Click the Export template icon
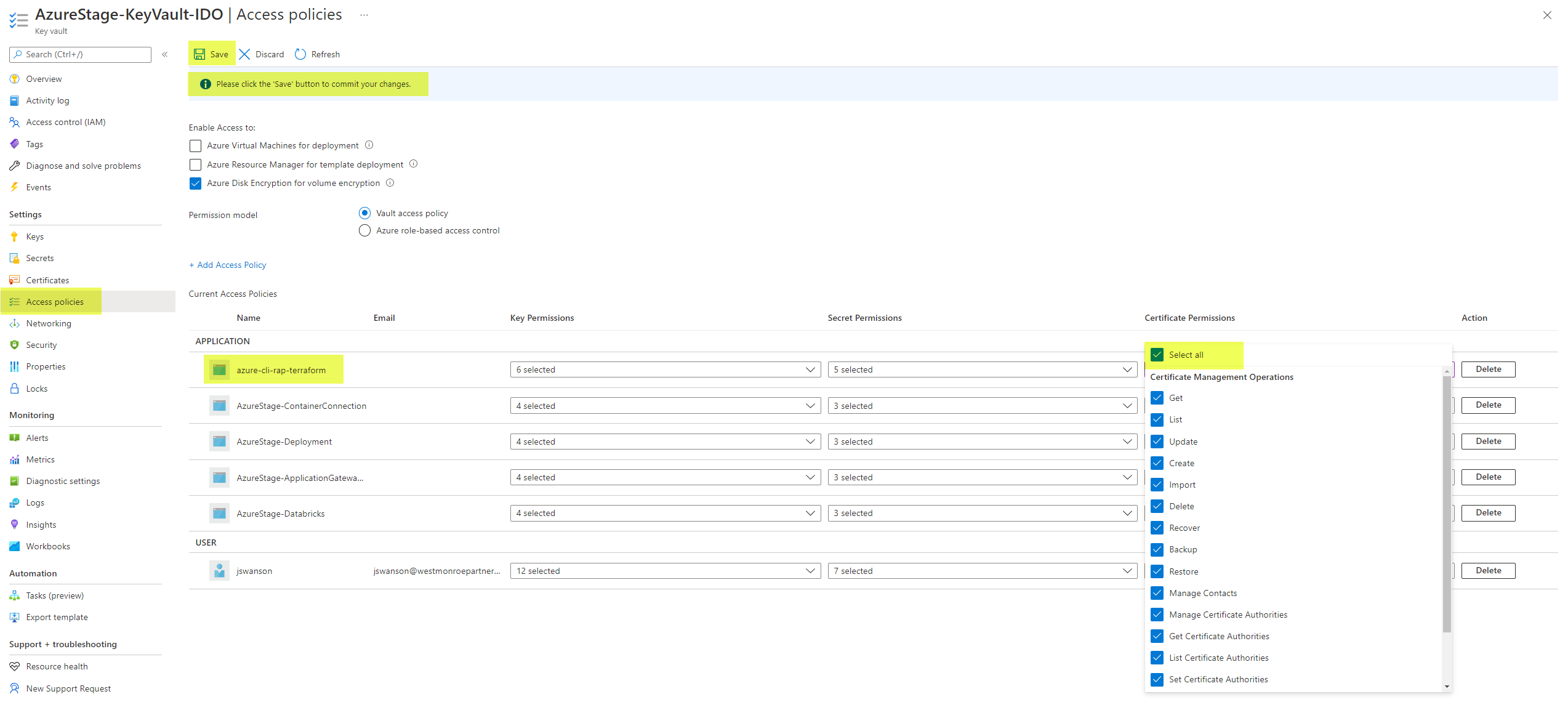1568x710 pixels. click(x=15, y=617)
